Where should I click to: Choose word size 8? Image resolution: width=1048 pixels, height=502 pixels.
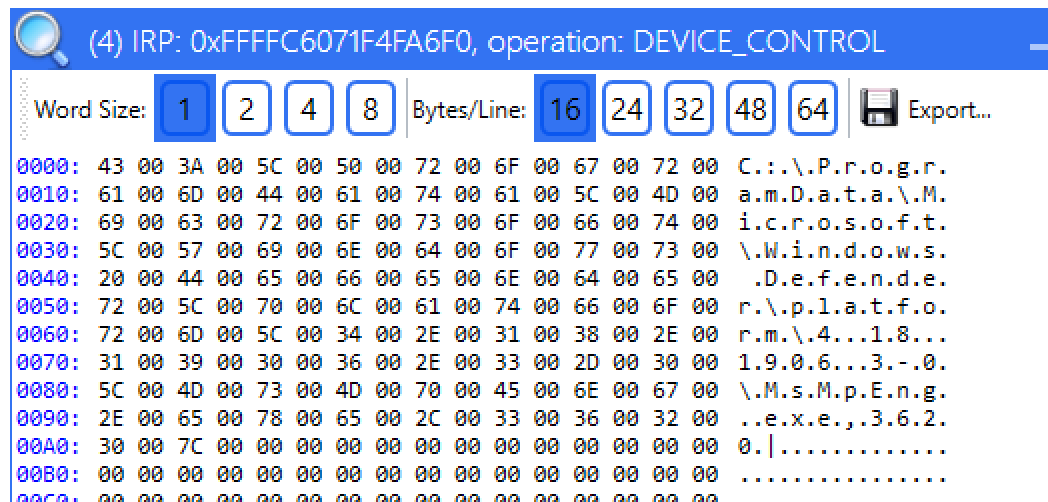pos(370,110)
